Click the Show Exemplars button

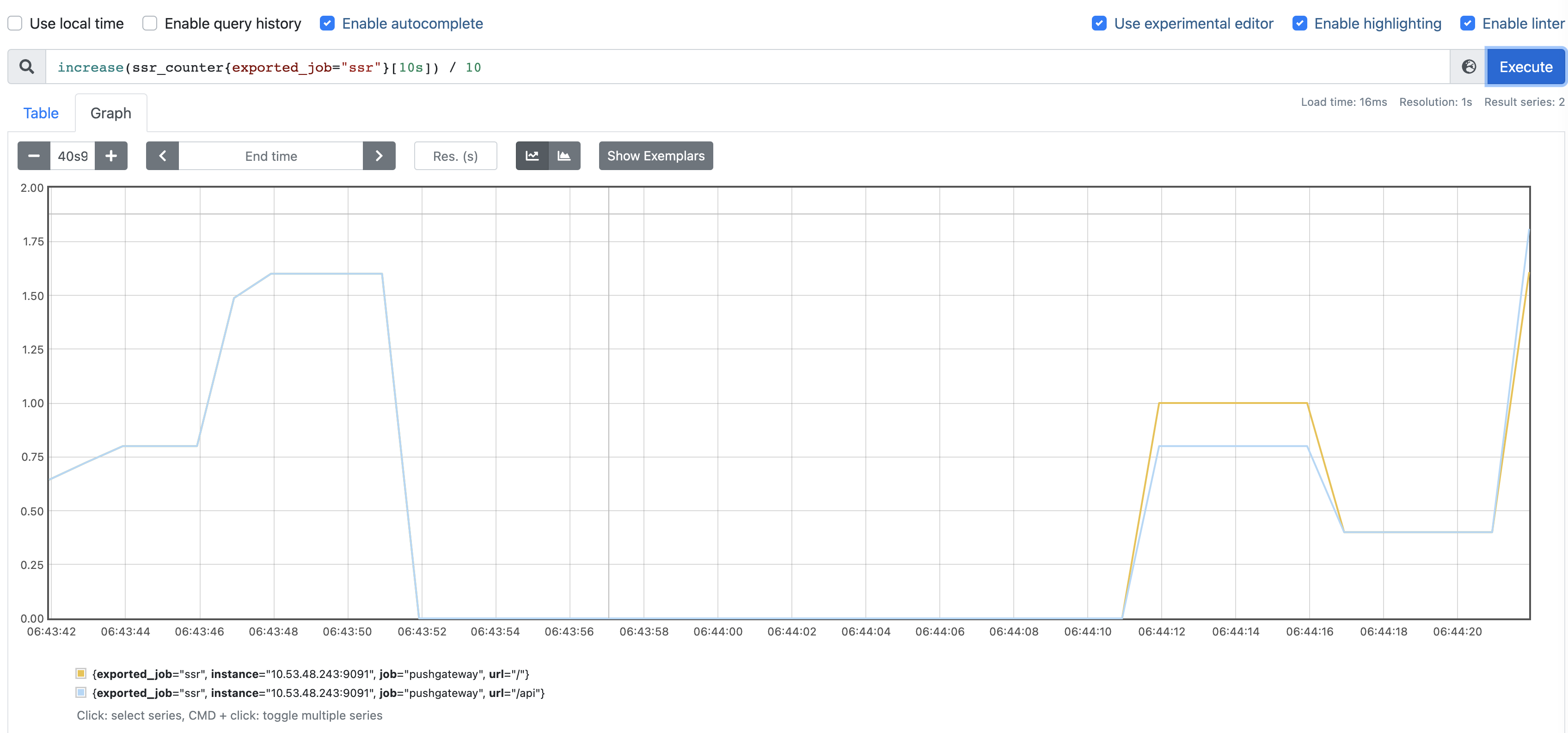tap(655, 156)
